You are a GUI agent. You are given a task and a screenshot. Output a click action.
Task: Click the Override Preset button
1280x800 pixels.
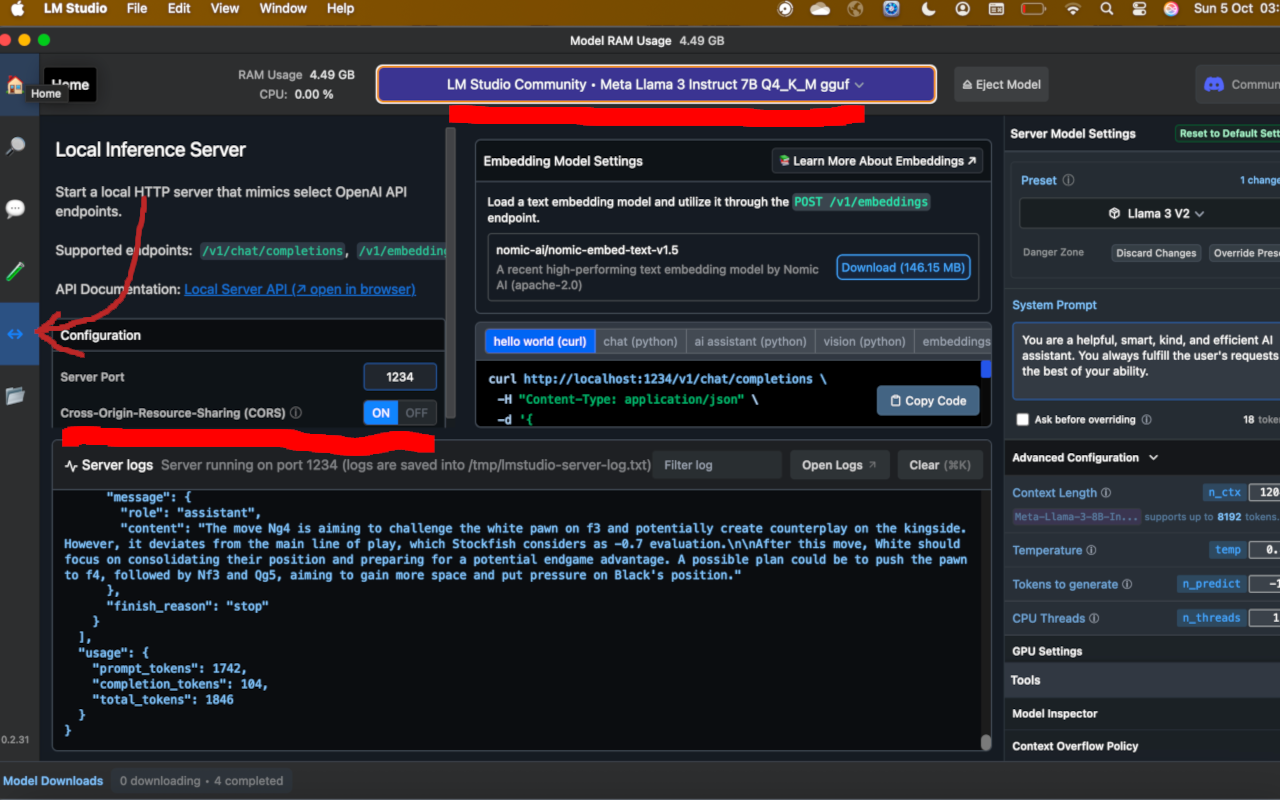(1244, 253)
